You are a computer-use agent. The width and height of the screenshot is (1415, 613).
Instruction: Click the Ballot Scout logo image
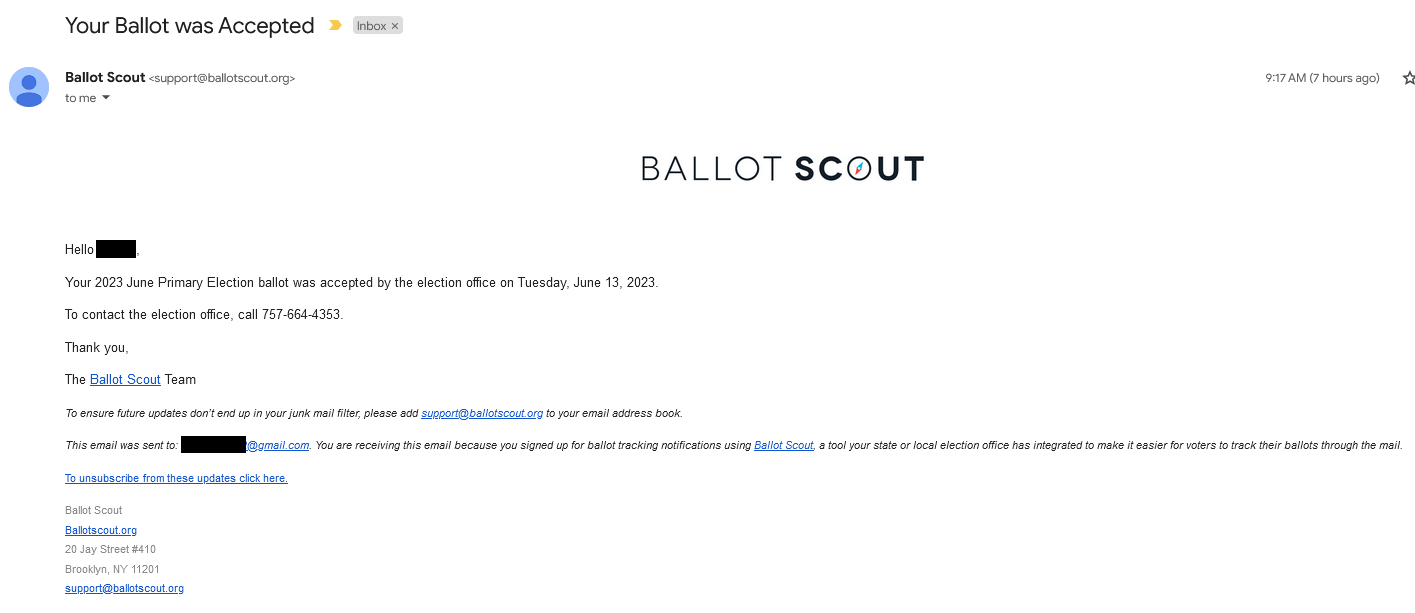[x=782, y=168]
